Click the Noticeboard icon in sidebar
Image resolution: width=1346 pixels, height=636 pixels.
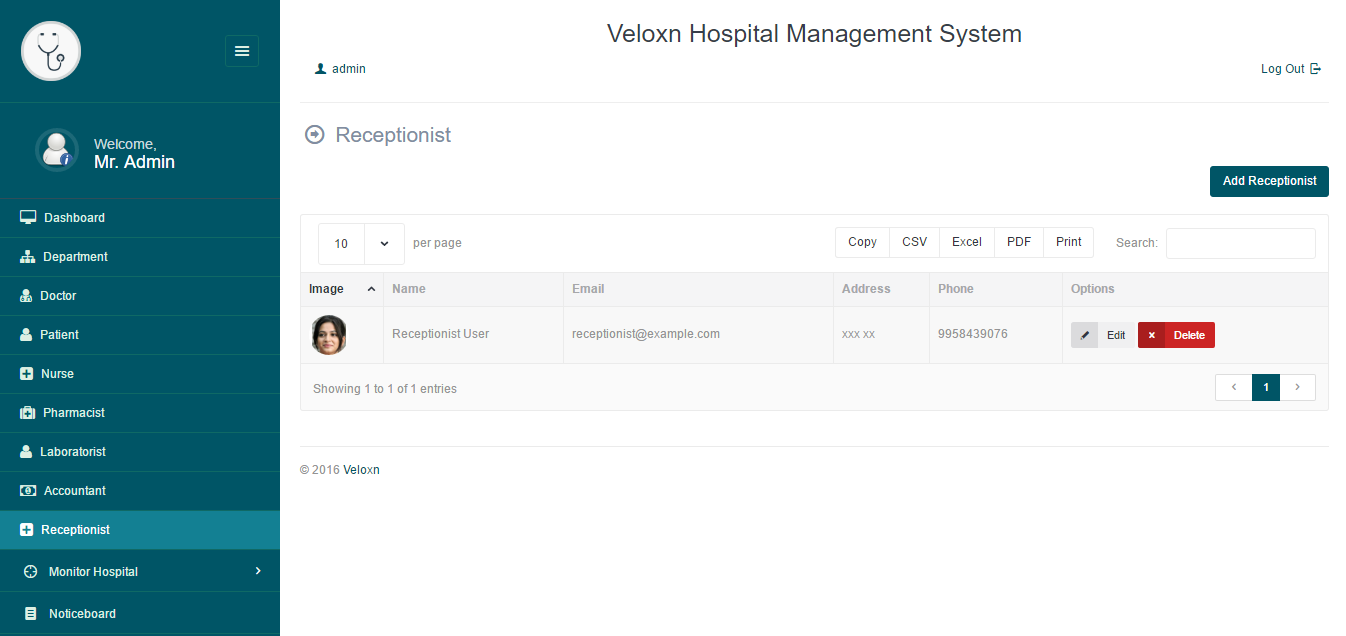point(31,614)
